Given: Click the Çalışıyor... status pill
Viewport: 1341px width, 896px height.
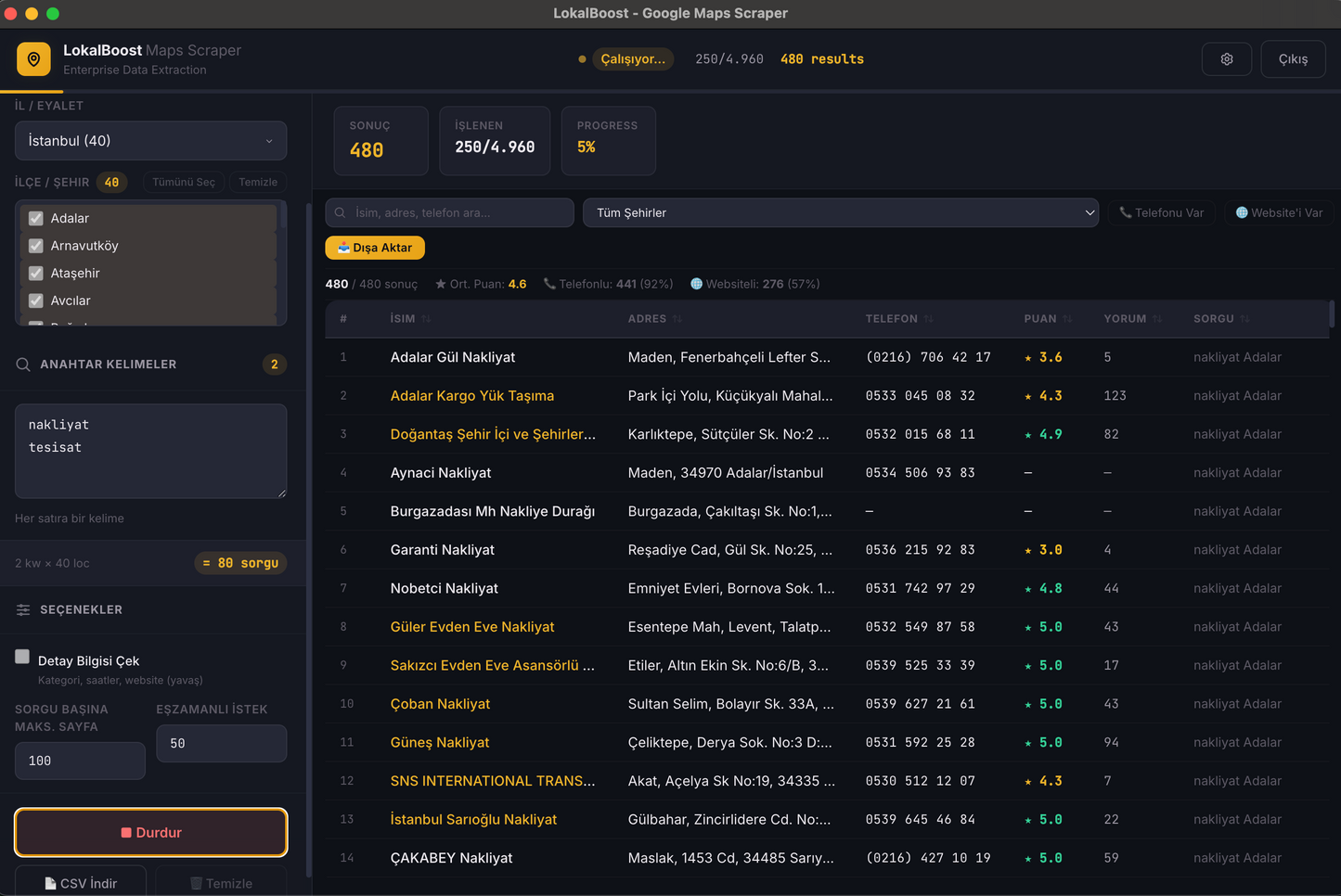Looking at the screenshot, I should point(633,59).
